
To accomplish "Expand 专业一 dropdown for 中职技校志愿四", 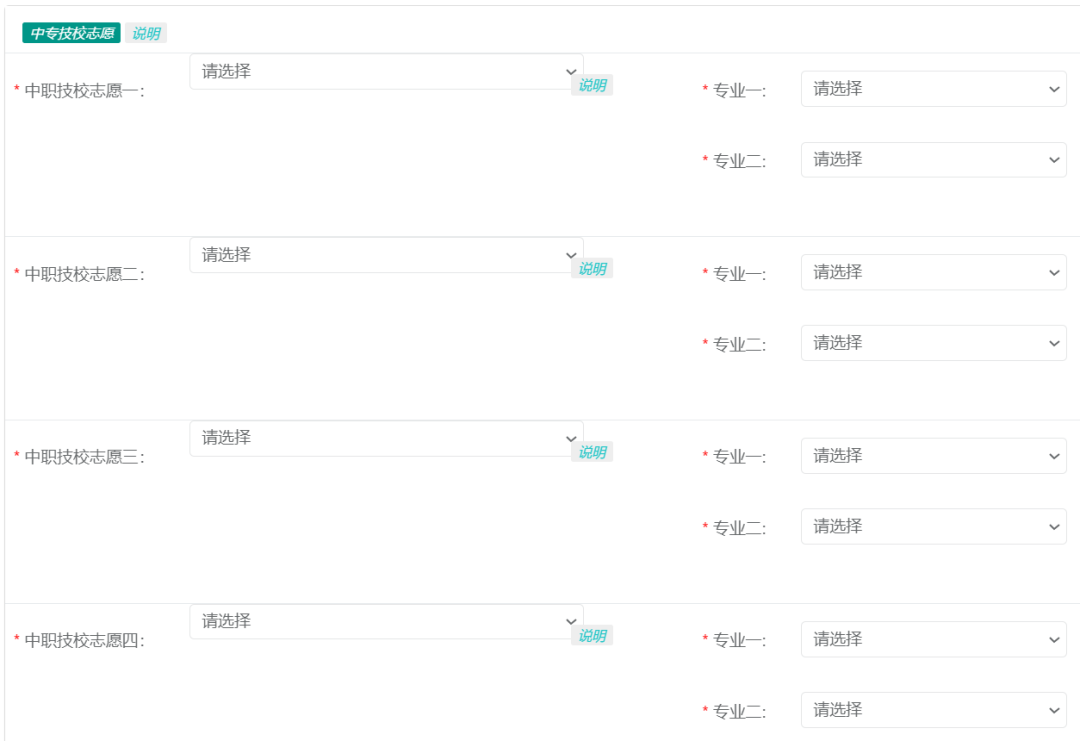I will tap(933, 639).
